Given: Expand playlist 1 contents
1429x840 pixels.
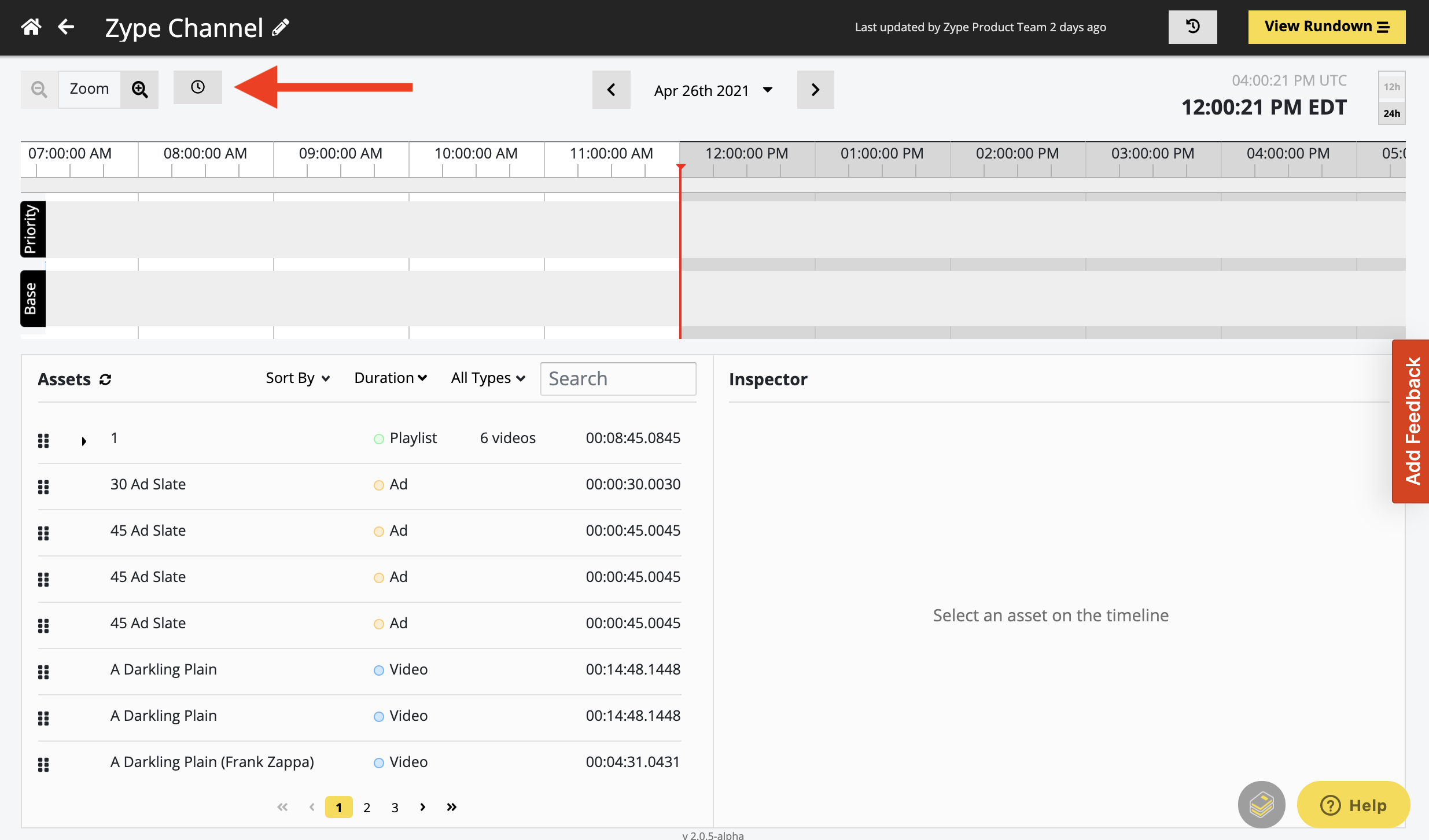Looking at the screenshot, I should click(x=84, y=441).
